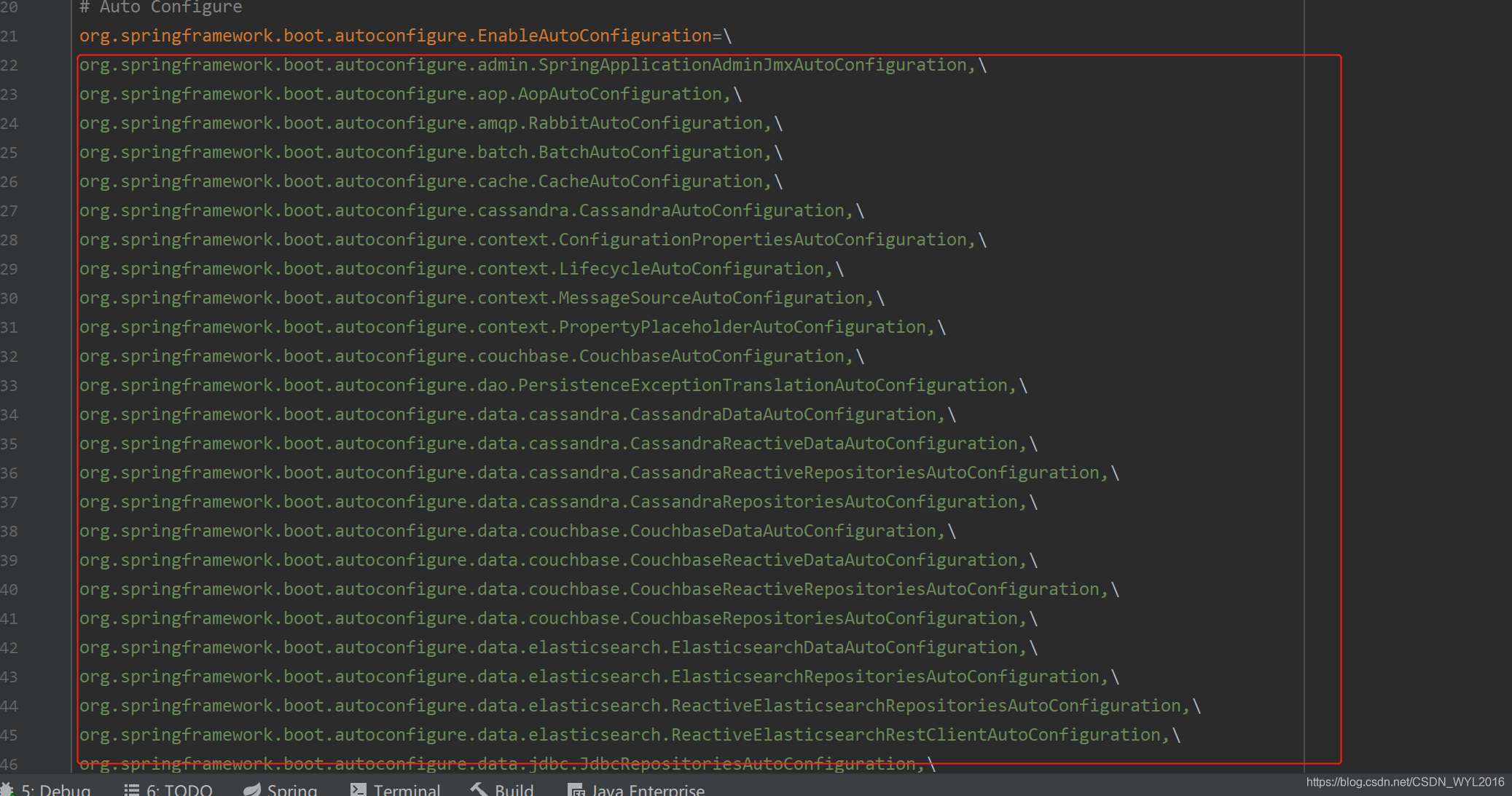Switch to the Java Enterprise tab
The height and width of the screenshot is (796, 1512).
[636, 789]
